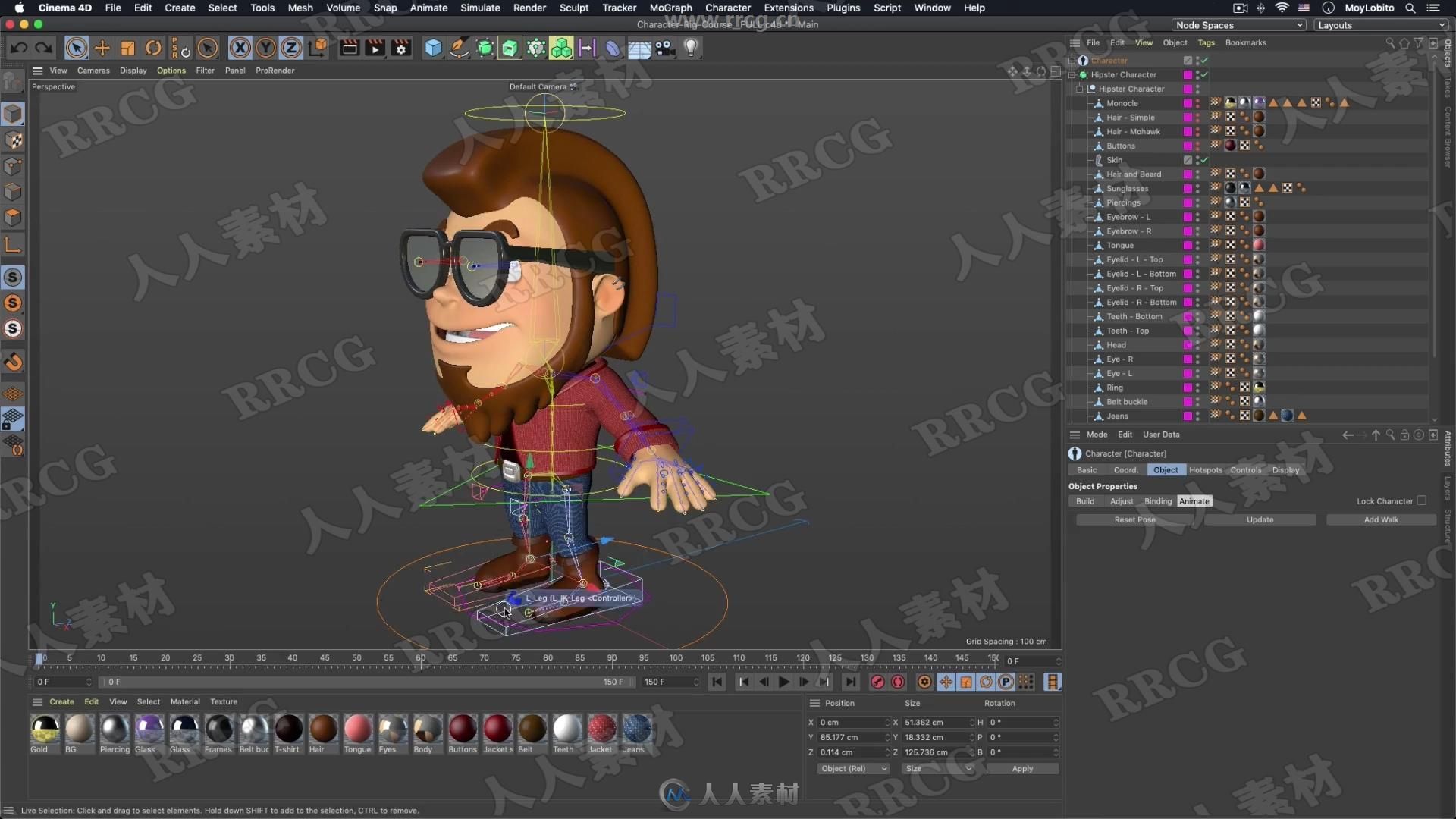Select the Gold material swatch
1456x819 pixels.
click(45, 730)
